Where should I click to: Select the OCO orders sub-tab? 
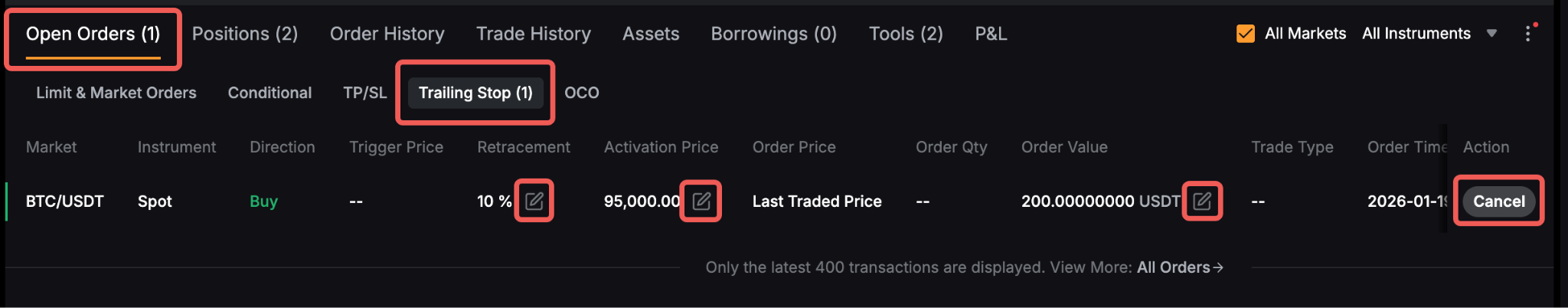(x=582, y=93)
